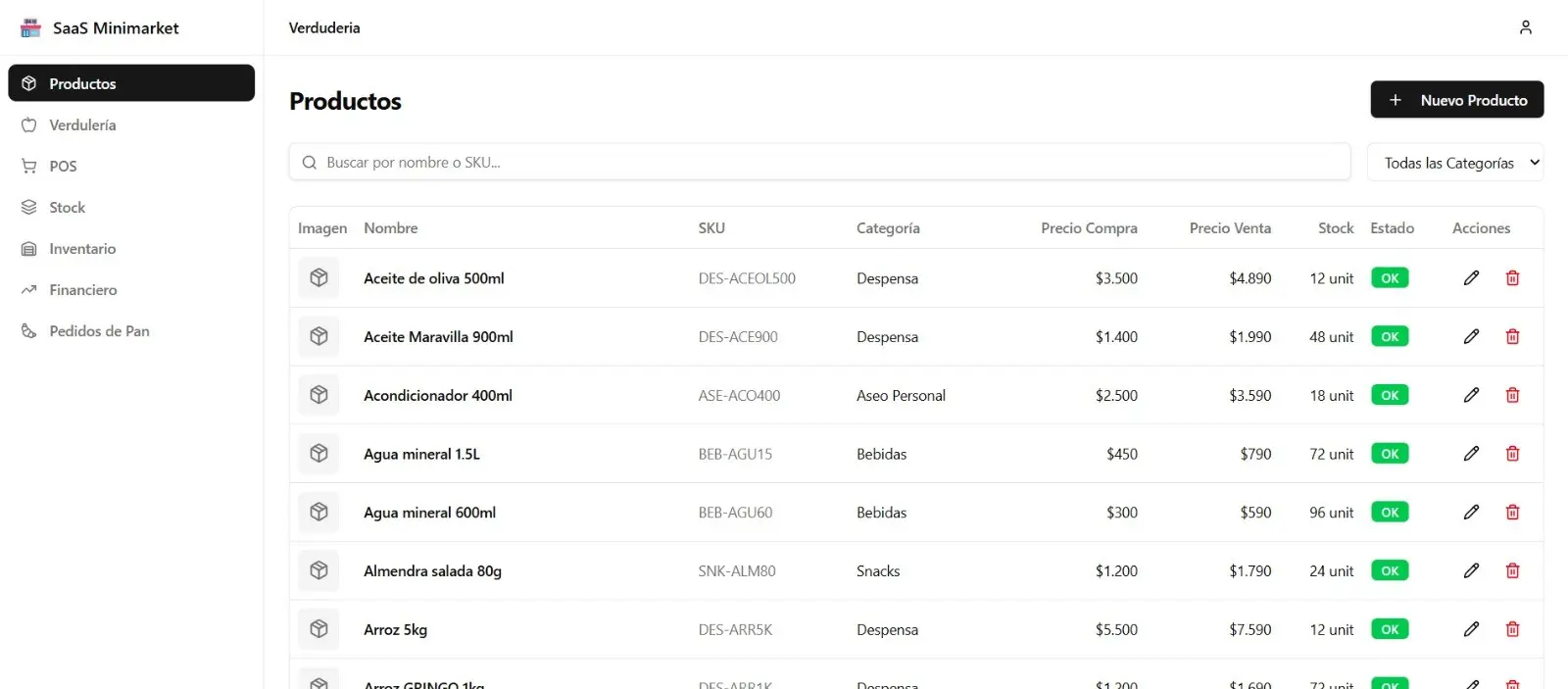Edit Agua mineral 600ml with pencil icon
Screen dimensions: 1568x689
(1471, 512)
